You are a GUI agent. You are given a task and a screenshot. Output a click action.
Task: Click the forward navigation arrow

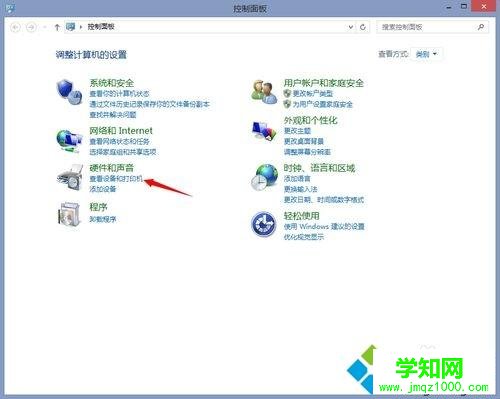click(x=31, y=27)
